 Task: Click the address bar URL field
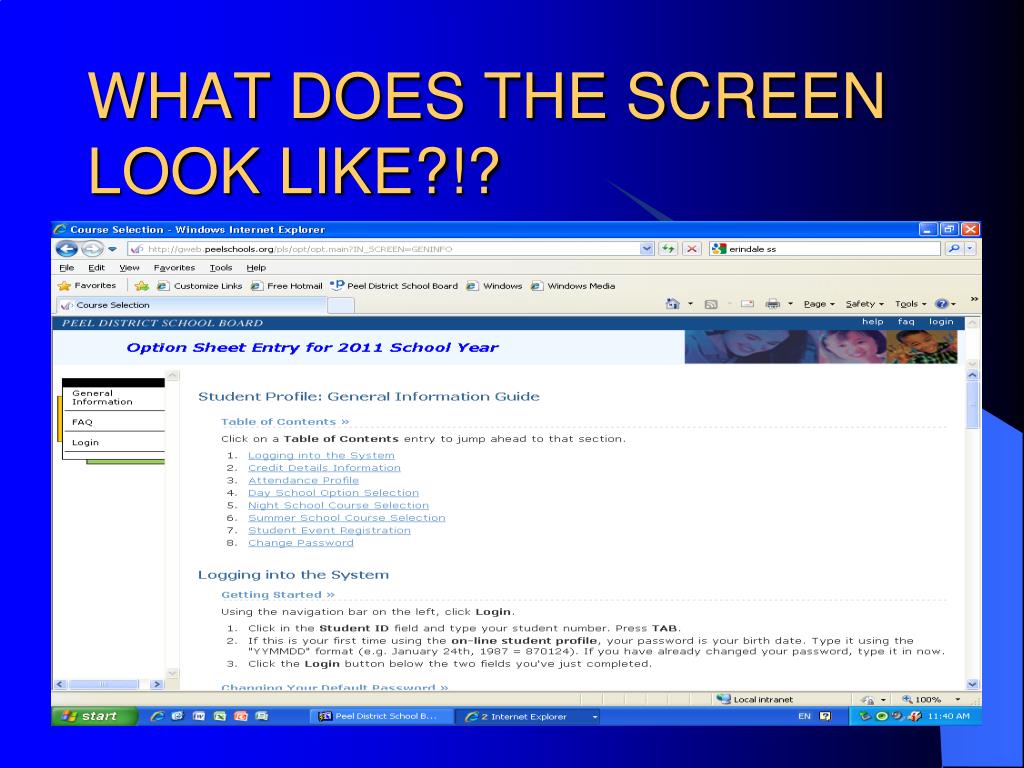point(383,249)
